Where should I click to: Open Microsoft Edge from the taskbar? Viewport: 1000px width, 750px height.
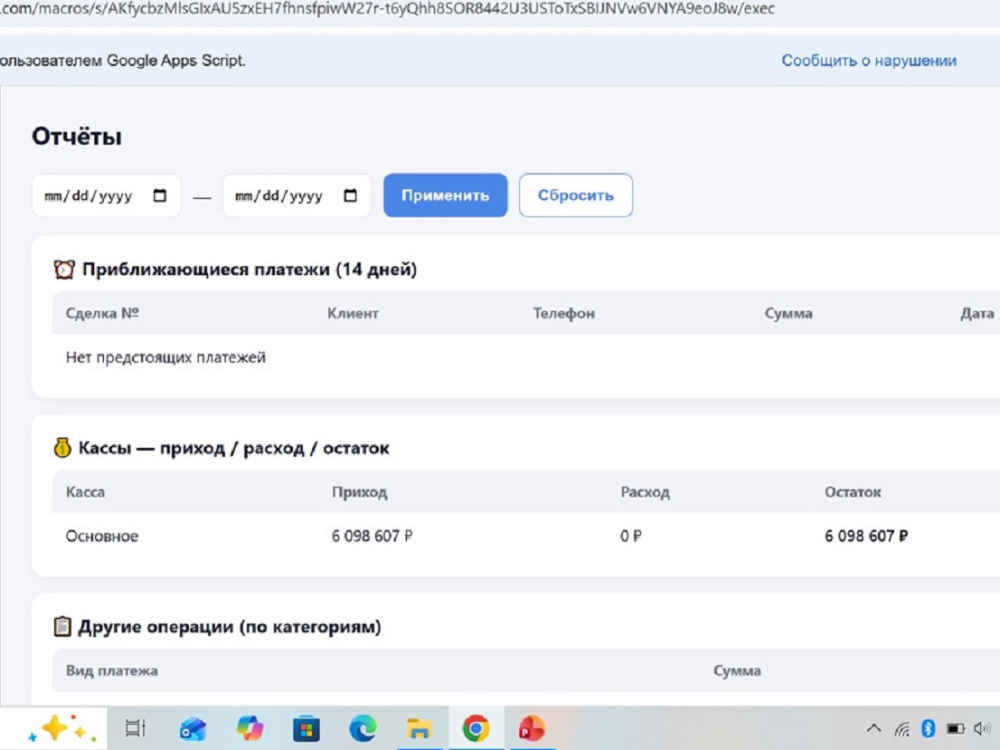[362, 728]
